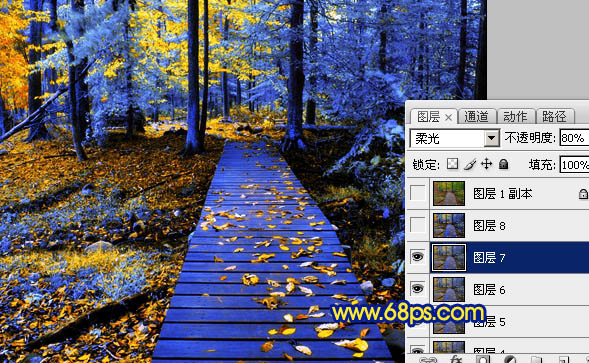The width and height of the screenshot is (589, 363).
Task: Click the lock position move icon
Action: pos(486,164)
